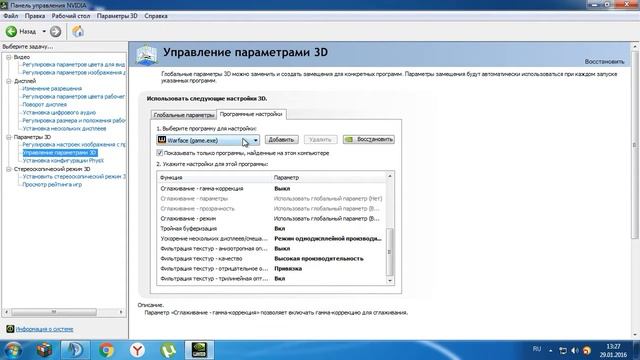Viewport: 640px width, 360px height.
Task: Toggle show only programs found checkbox
Action: [x=160, y=153]
